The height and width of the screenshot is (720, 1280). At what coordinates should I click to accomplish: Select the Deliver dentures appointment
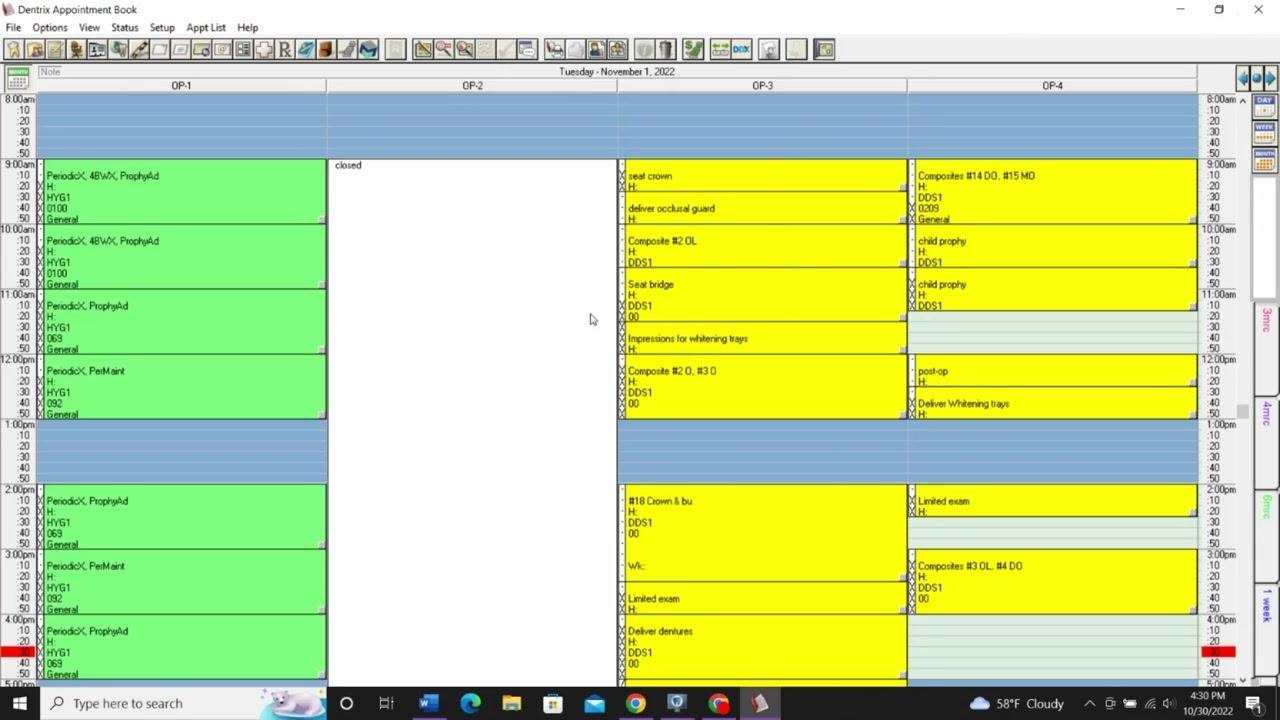(762, 647)
